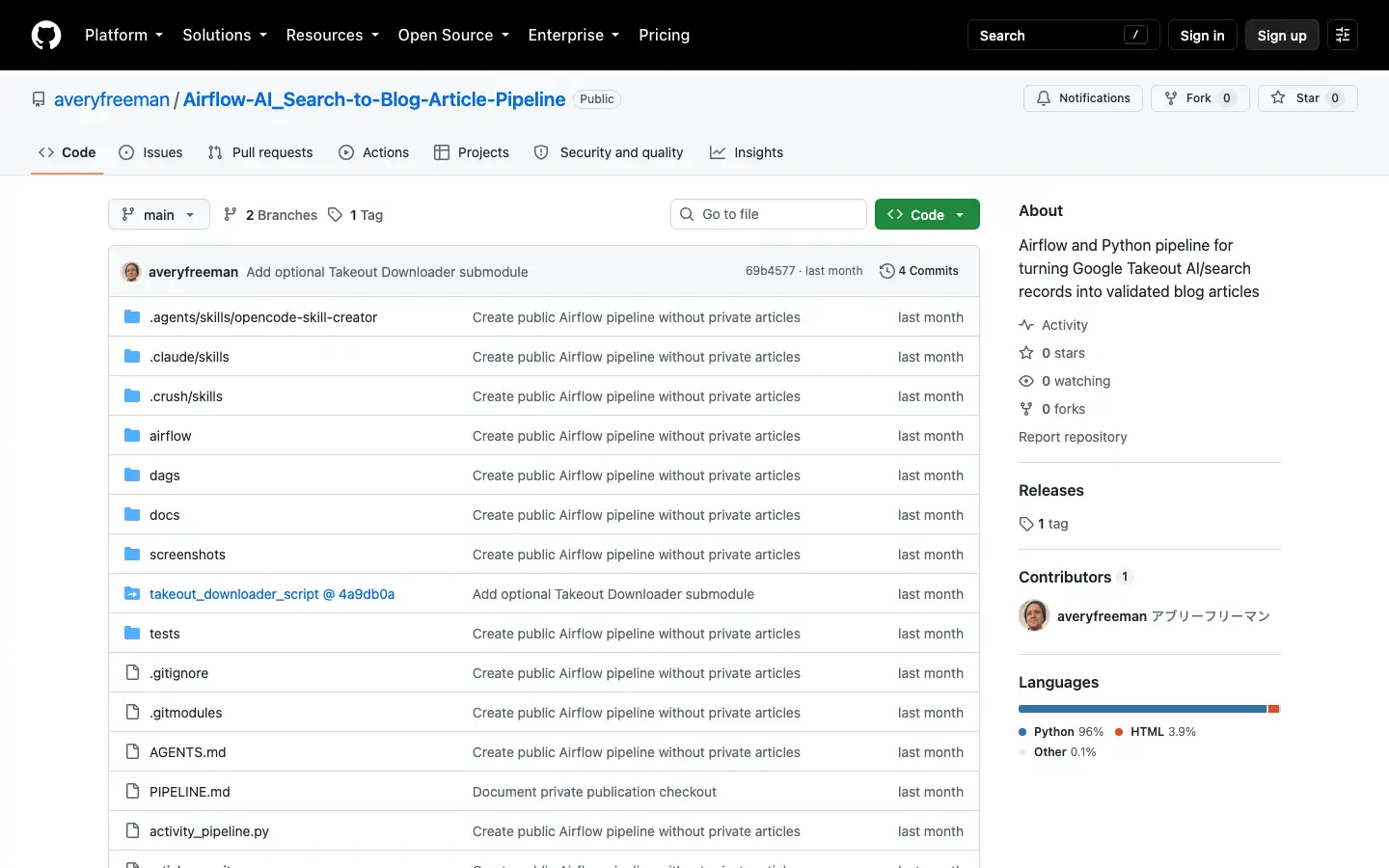Open the Security and quality tab
Image resolution: width=1389 pixels, height=868 pixels.
(x=609, y=152)
